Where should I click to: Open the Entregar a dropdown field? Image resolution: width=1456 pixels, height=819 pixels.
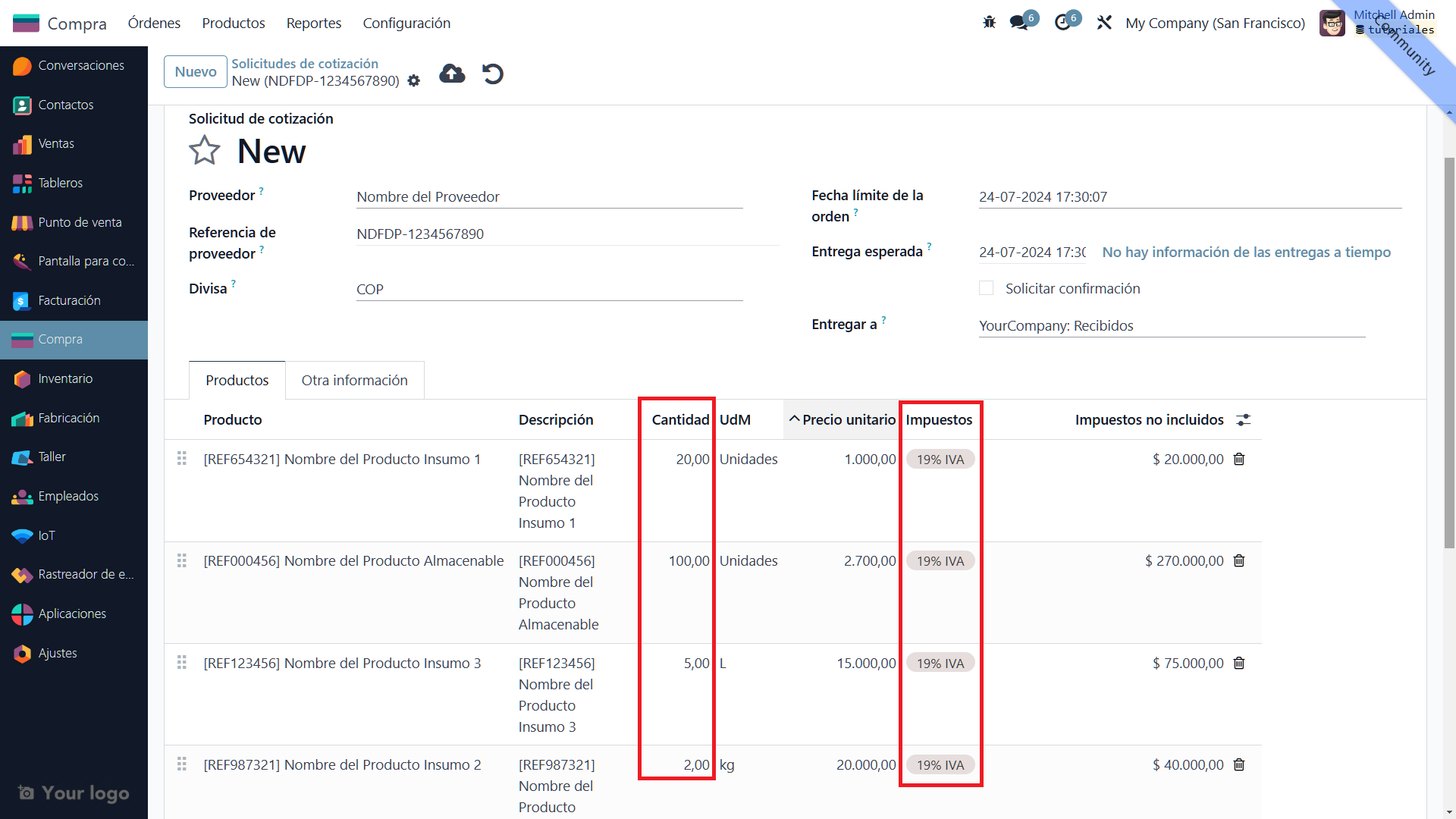[1171, 325]
